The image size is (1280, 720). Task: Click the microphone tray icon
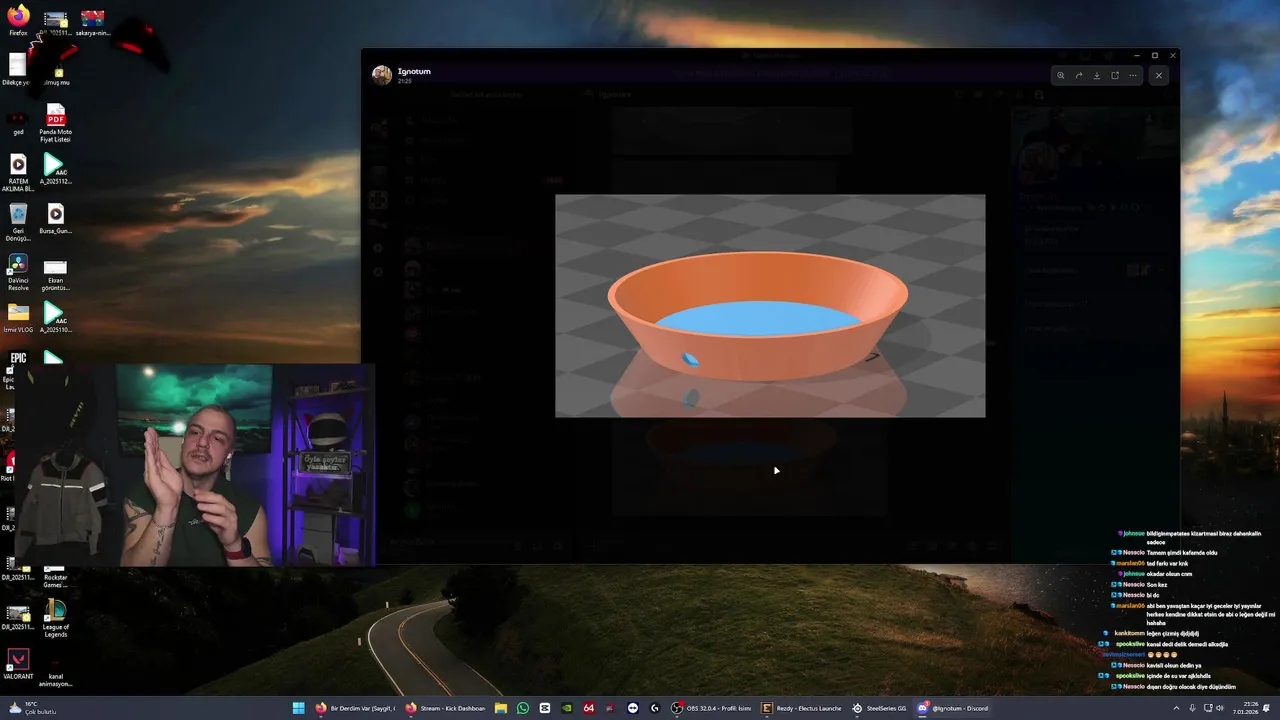tap(1192, 708)
